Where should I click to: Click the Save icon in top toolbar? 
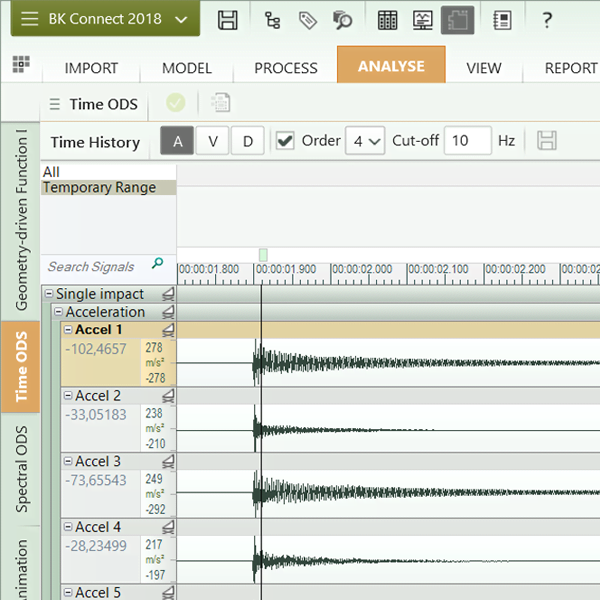tap(228, 19)
